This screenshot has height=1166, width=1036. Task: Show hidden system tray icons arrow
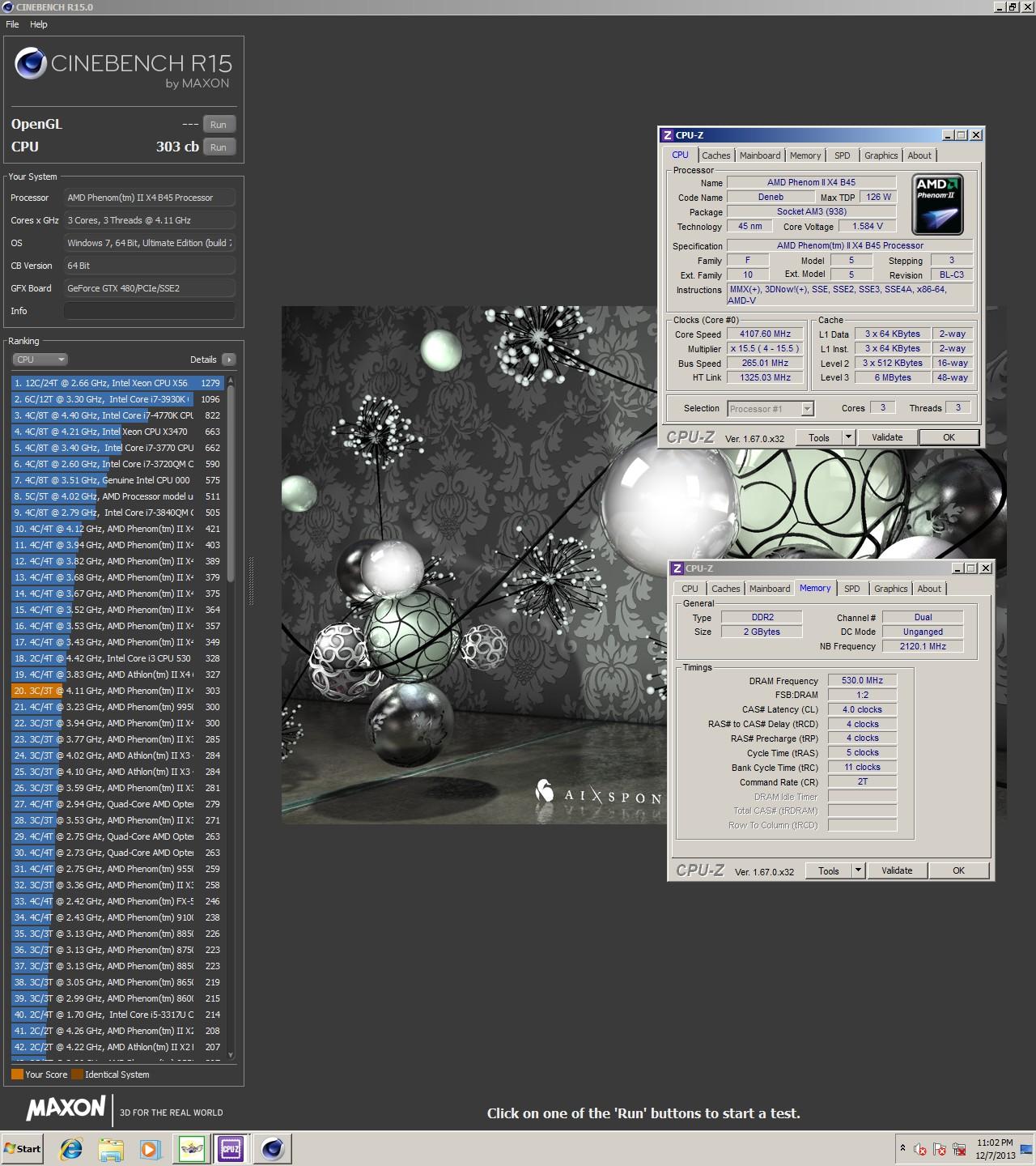902,1148
